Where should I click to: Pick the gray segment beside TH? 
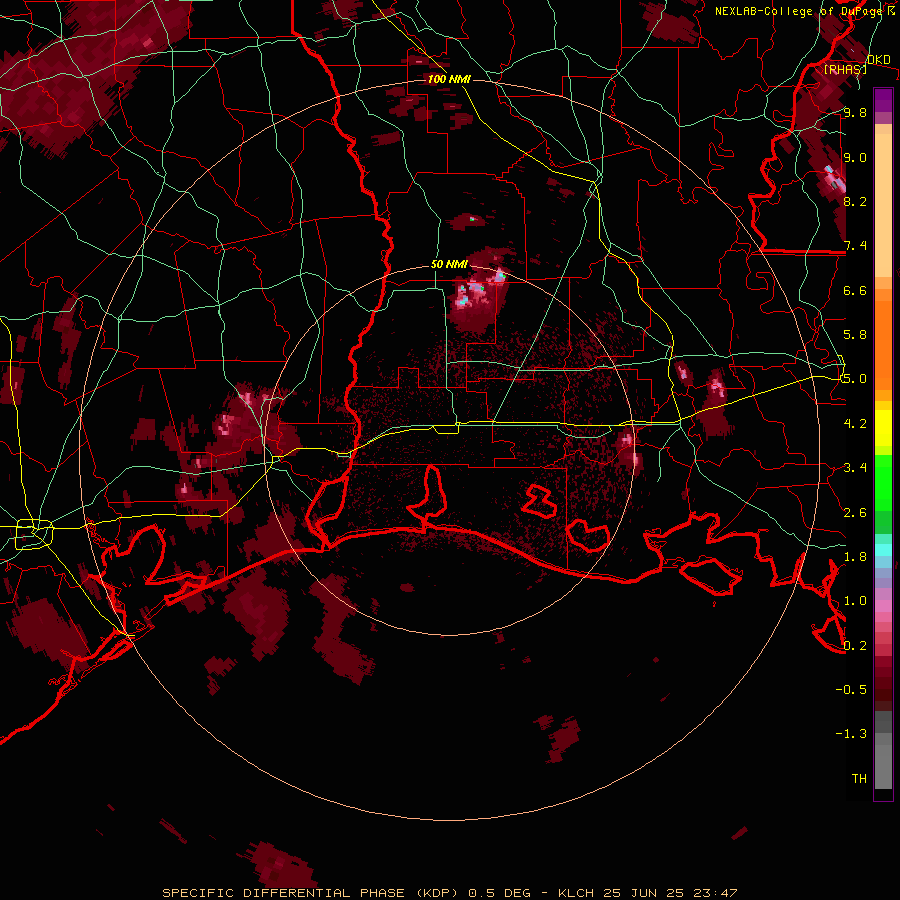tap(883, 766)
